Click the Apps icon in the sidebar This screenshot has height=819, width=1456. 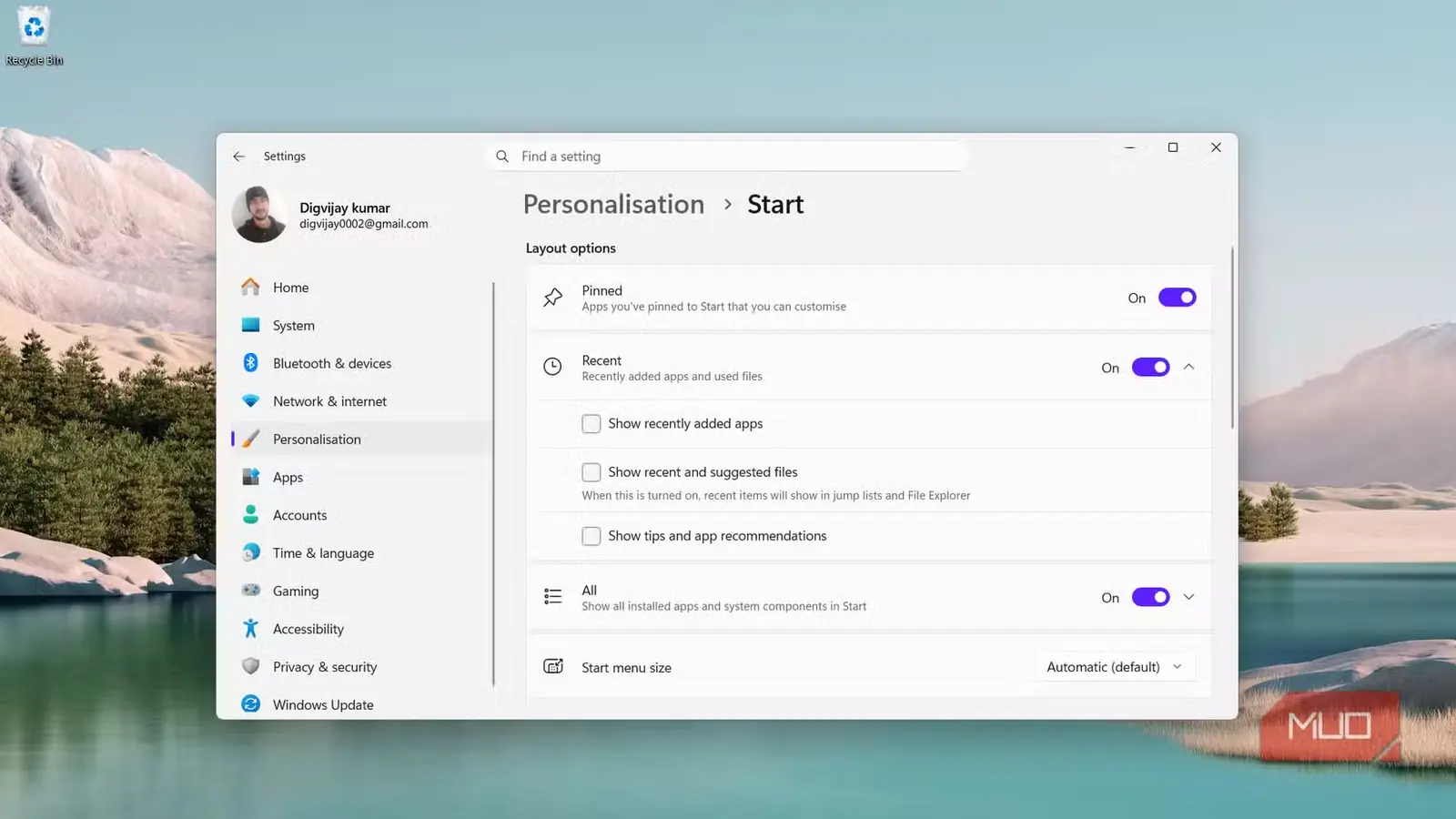250,477
